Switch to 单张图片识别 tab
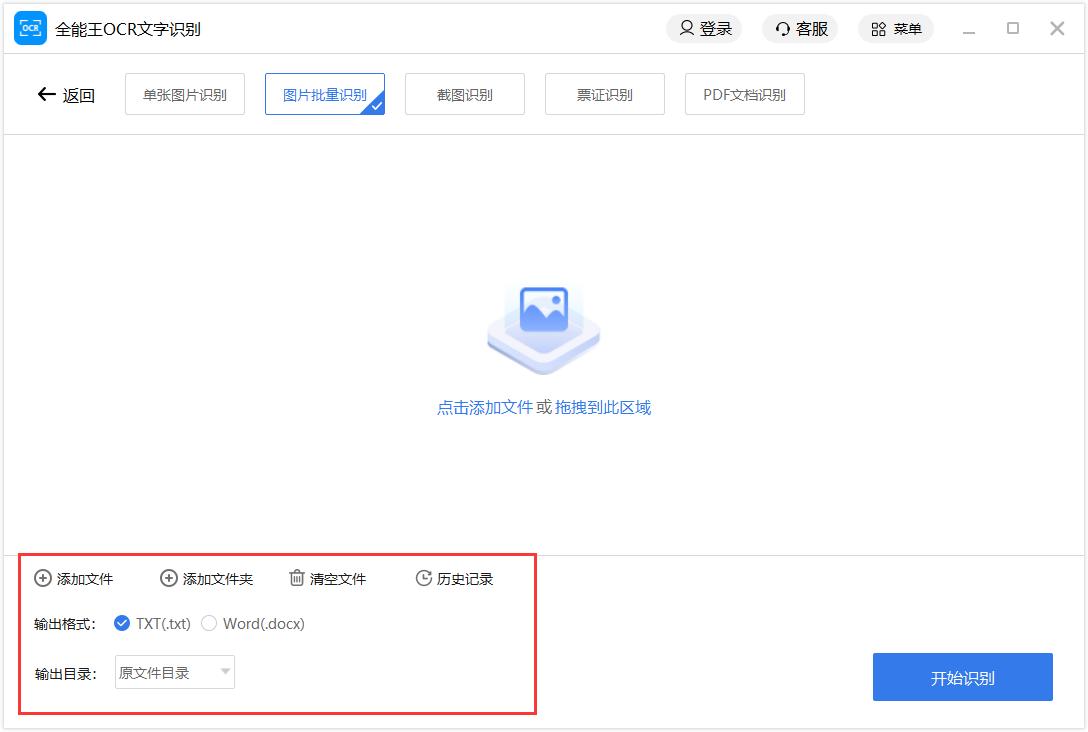This screenshot has width=1088, height=732. point(185,95)
